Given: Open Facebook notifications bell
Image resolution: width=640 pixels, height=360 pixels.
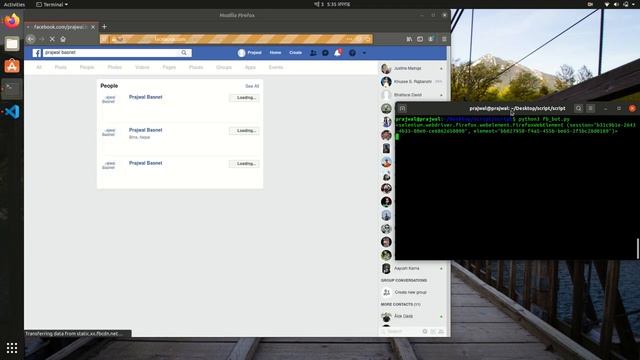Looking at the screenshot, I should 338,53.
